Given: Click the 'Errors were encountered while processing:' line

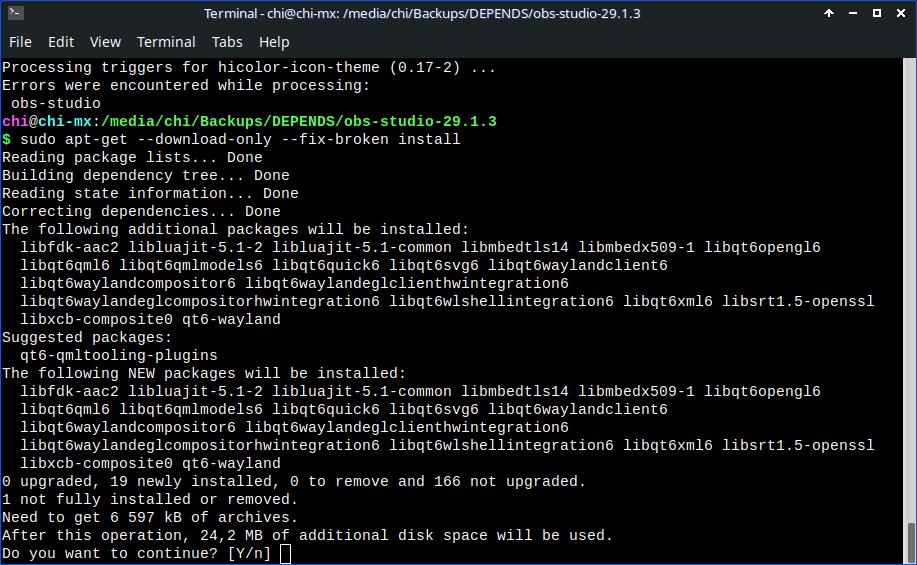Looking at the screenshot, I should tap(186, 85).
